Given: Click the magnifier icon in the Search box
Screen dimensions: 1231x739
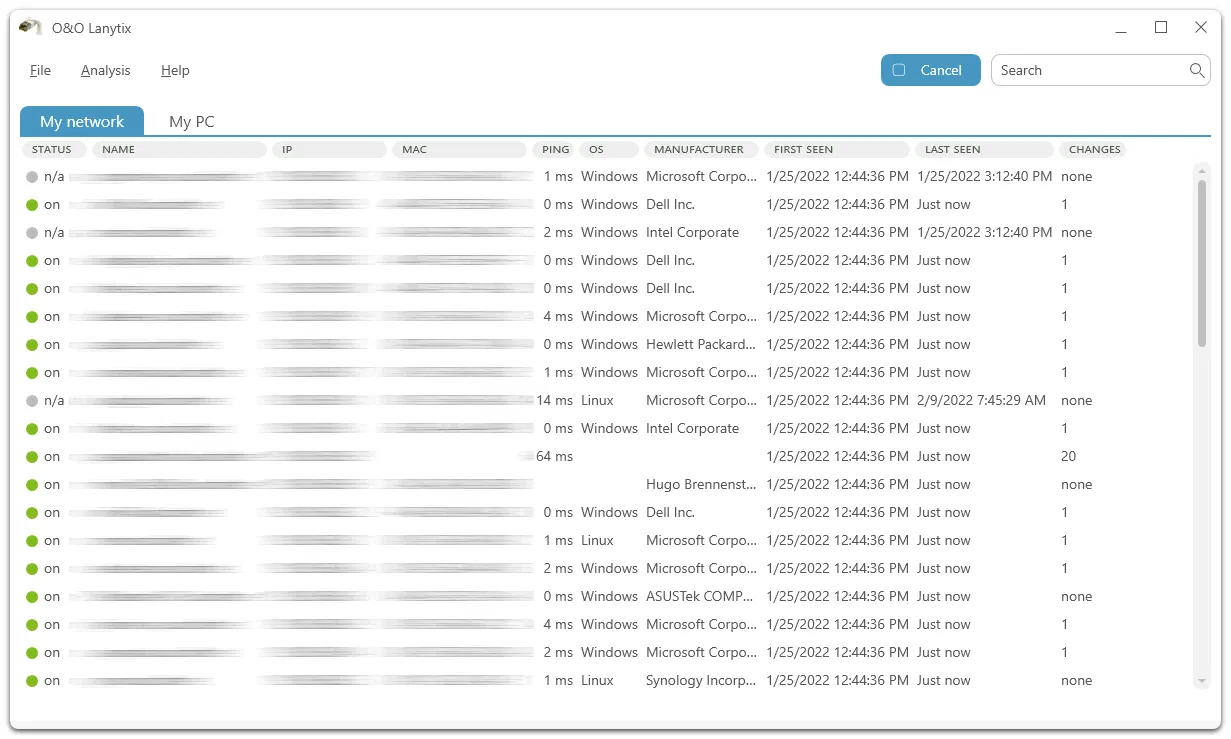Looking at the screenshot, I should [1196, 70].
